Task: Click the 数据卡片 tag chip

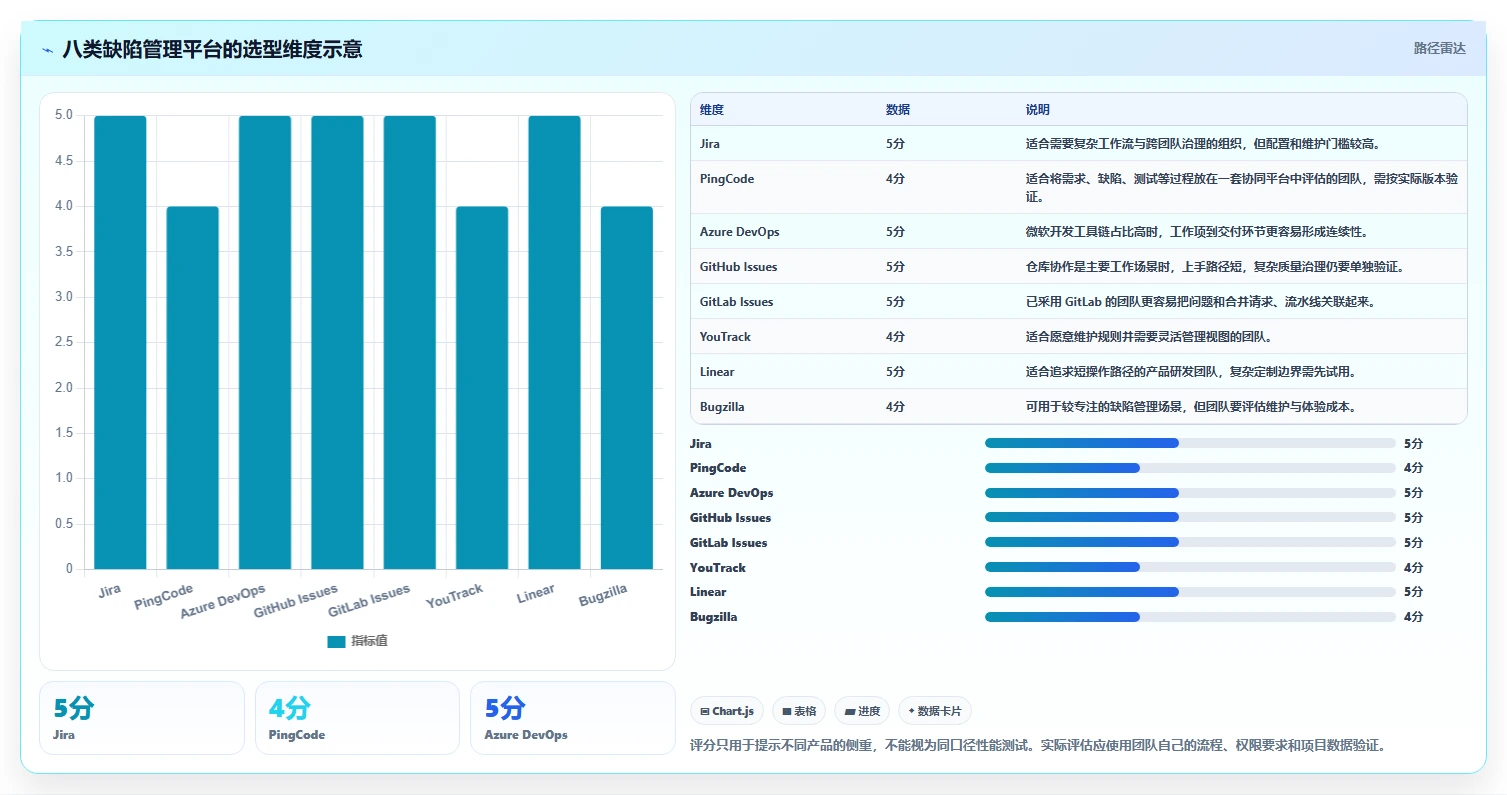Action: [934, 711]
